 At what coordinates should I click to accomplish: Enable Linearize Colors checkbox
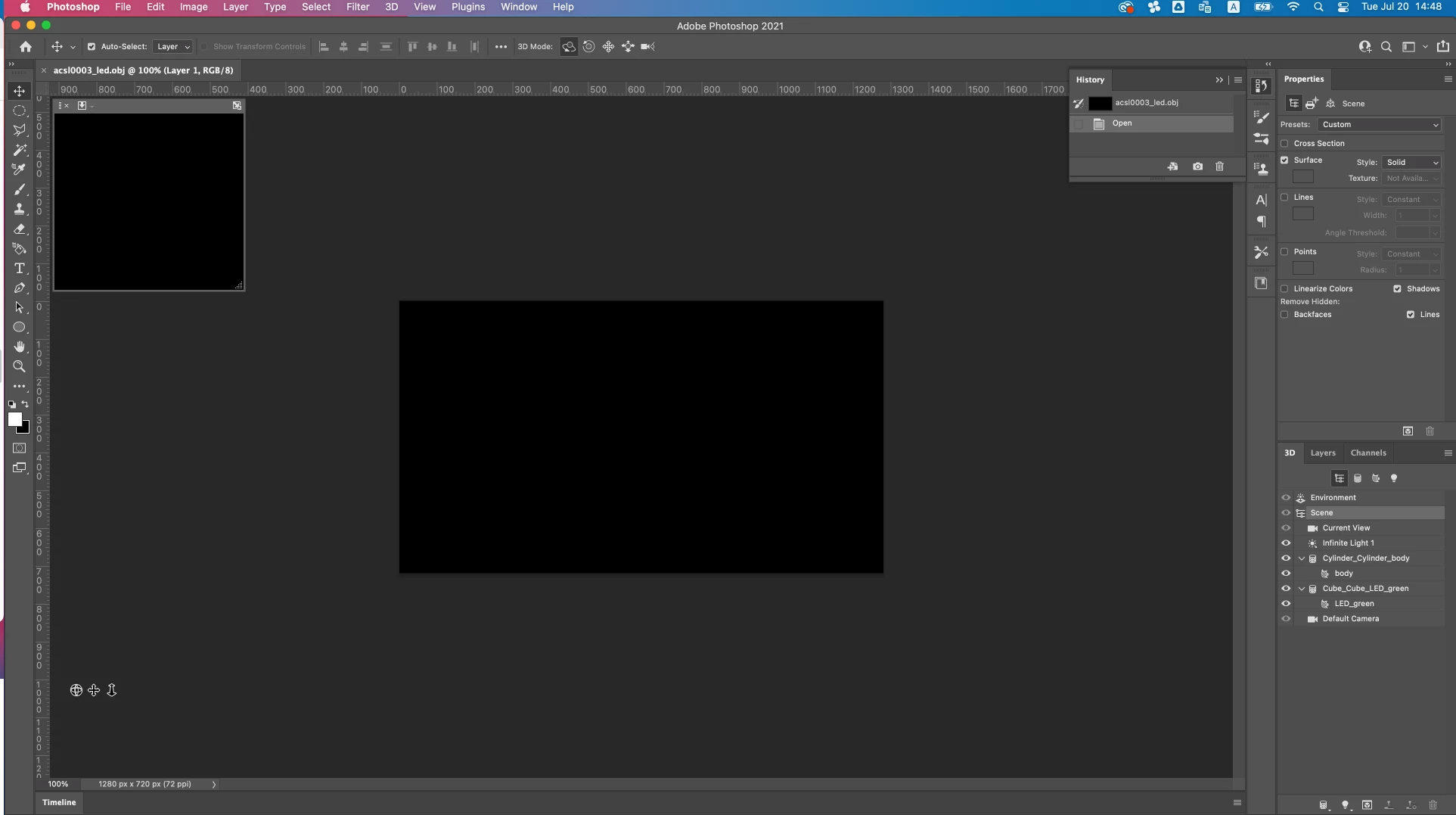pos(1284,289)
